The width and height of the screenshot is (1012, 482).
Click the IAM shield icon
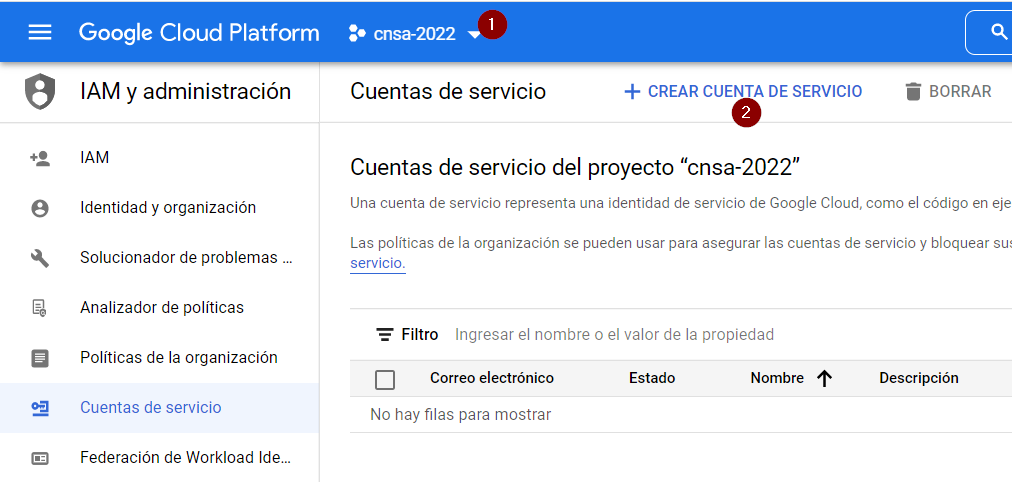tap(40, 92)
